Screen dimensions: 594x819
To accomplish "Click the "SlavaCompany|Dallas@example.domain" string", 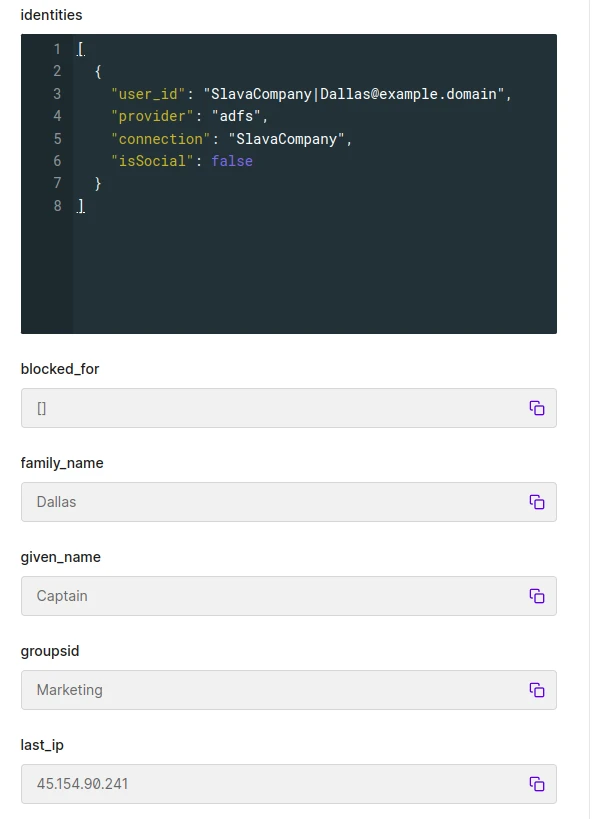I will (354, 94).
